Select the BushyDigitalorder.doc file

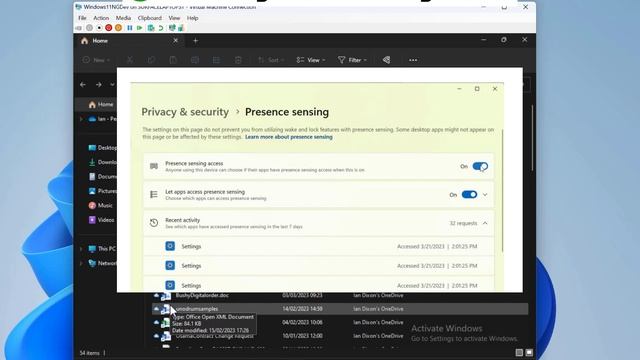(x=202, y=295)
